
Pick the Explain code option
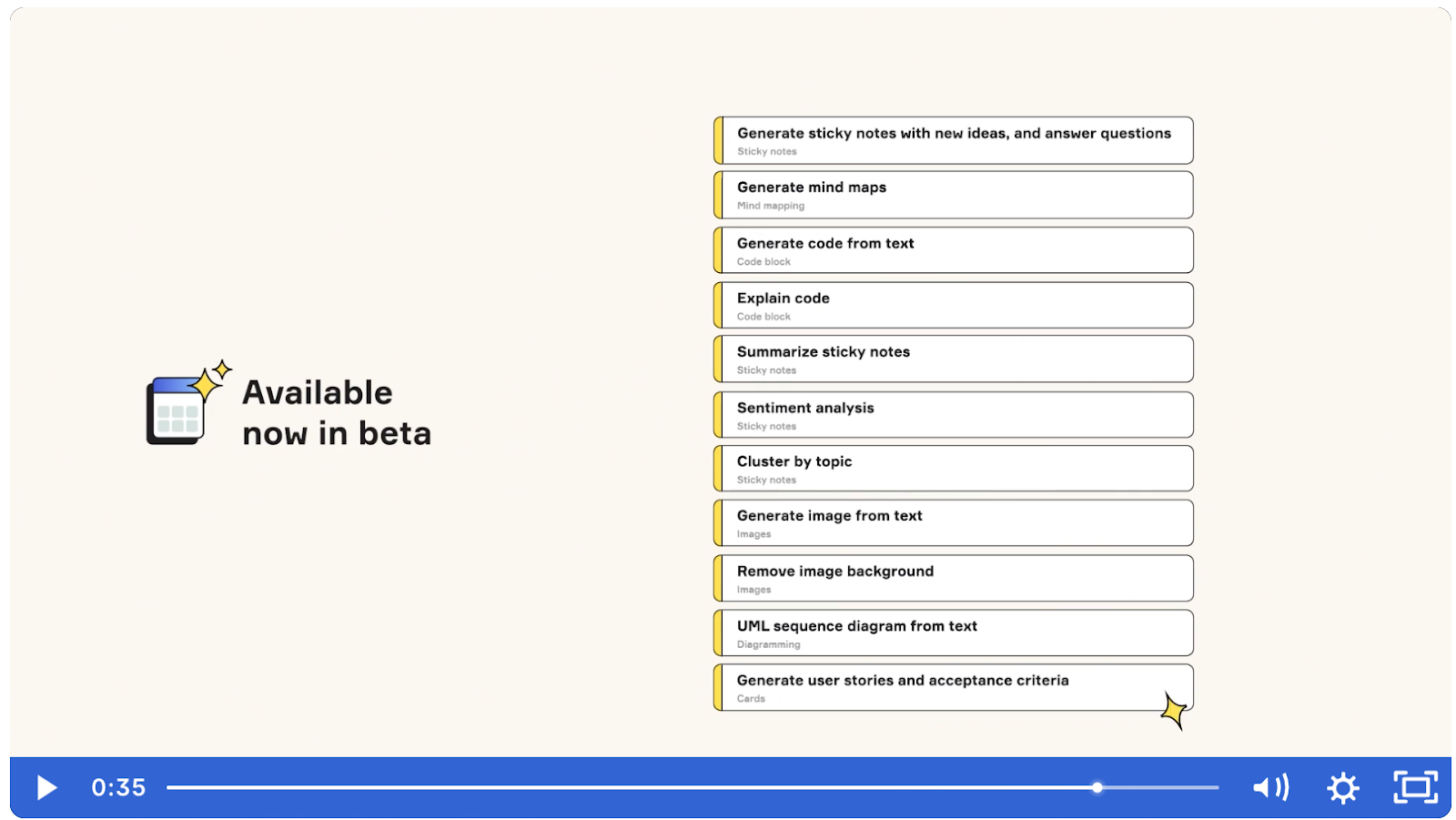[x=954, y=305]
